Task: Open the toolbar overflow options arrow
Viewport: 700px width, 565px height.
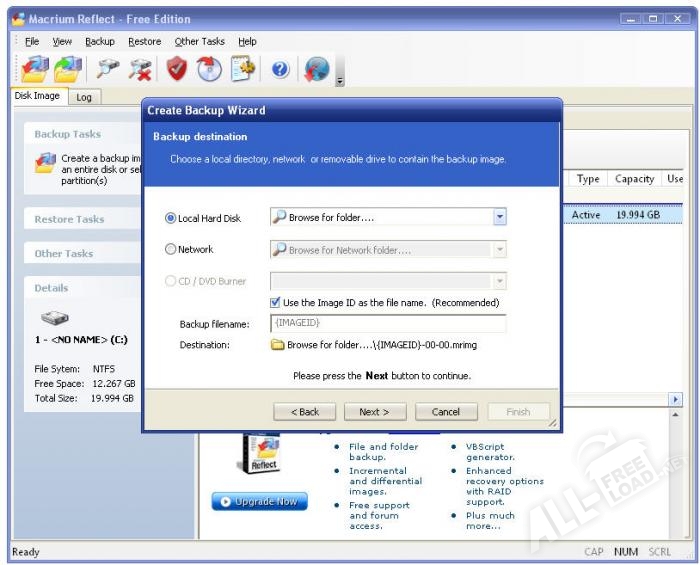Action: [340, 81]
